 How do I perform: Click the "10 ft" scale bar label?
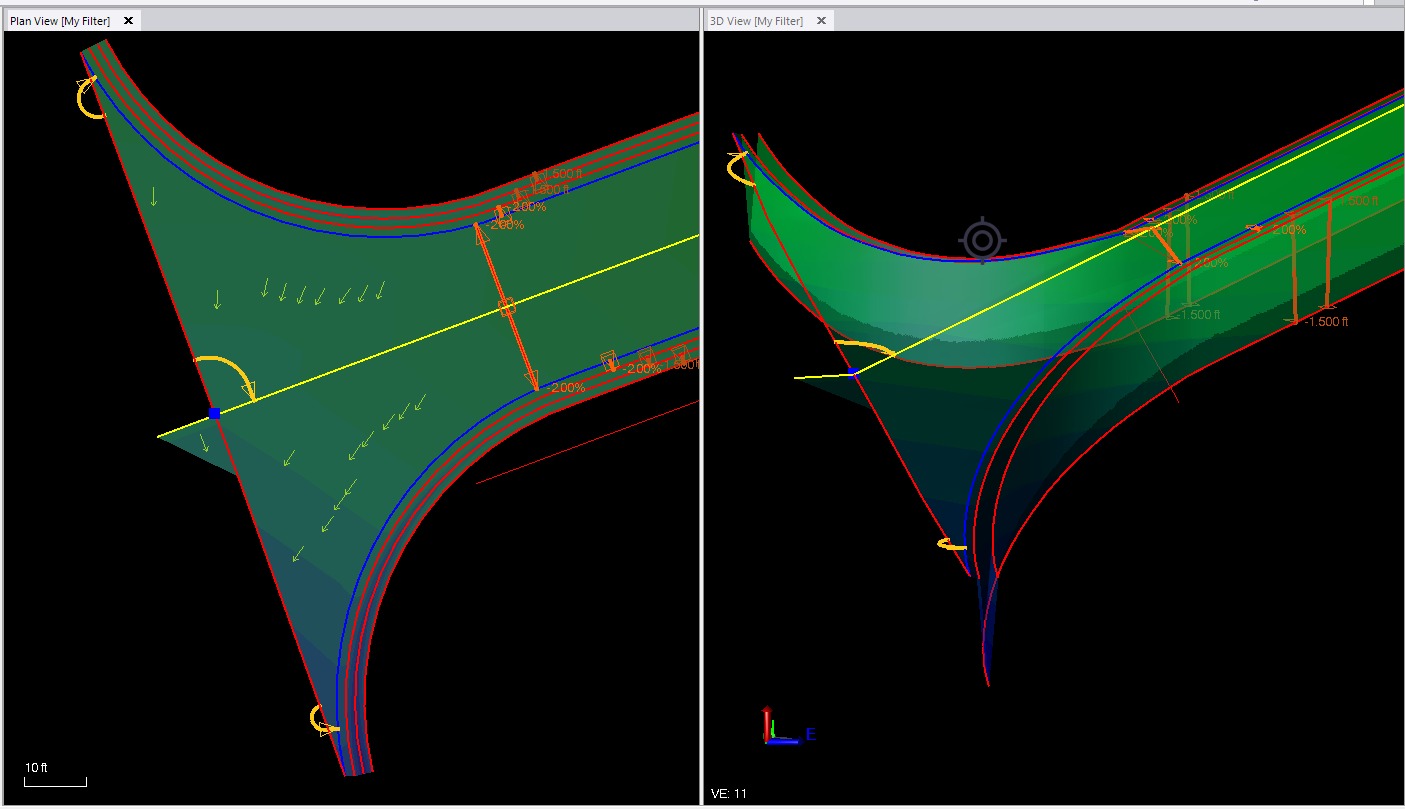(37, 768)
